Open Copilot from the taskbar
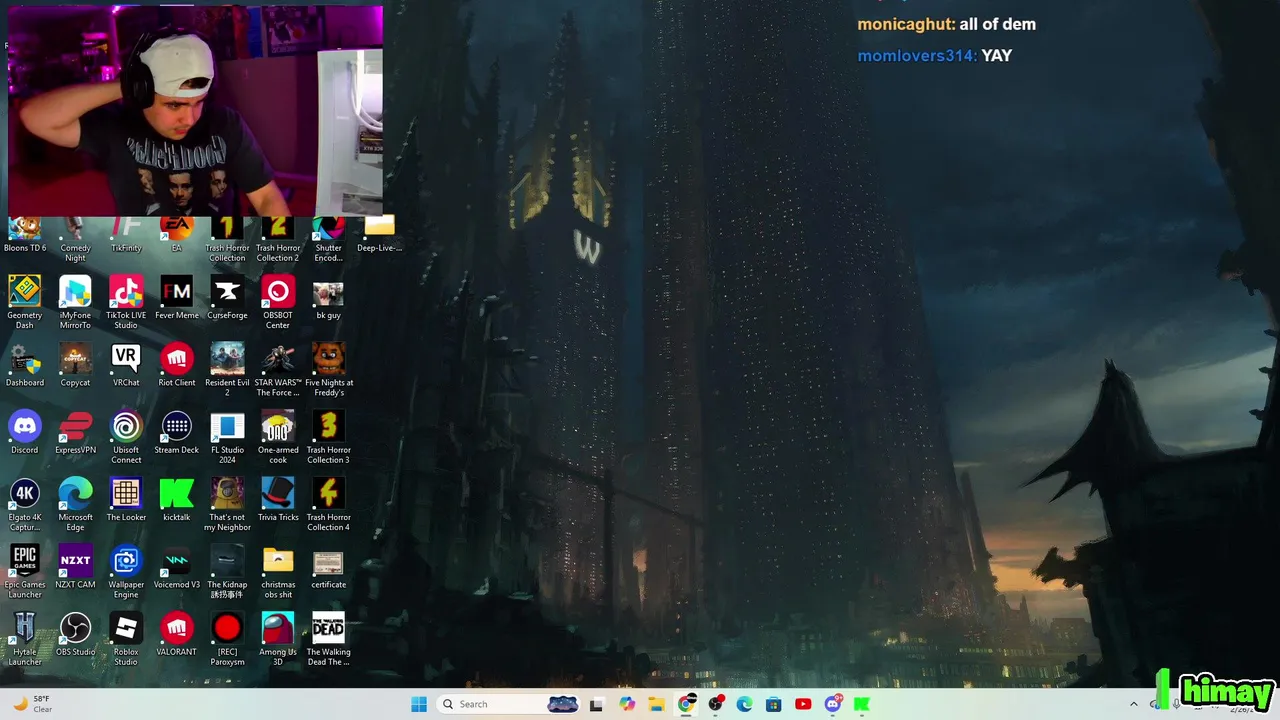Viewport: 1280px width, 720px height. click(x=627, y=704)
